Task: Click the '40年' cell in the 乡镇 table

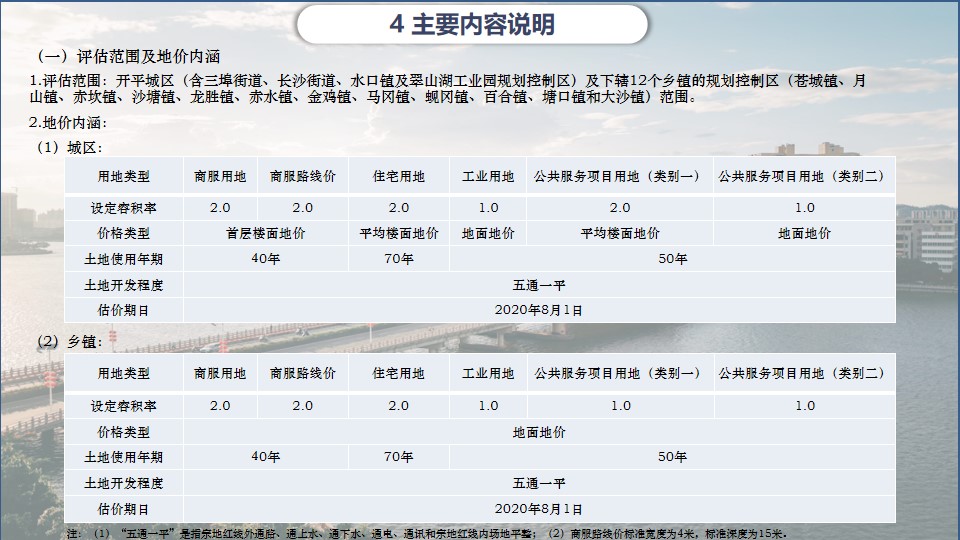Action: pyautogui.click(x=265, y=457)
